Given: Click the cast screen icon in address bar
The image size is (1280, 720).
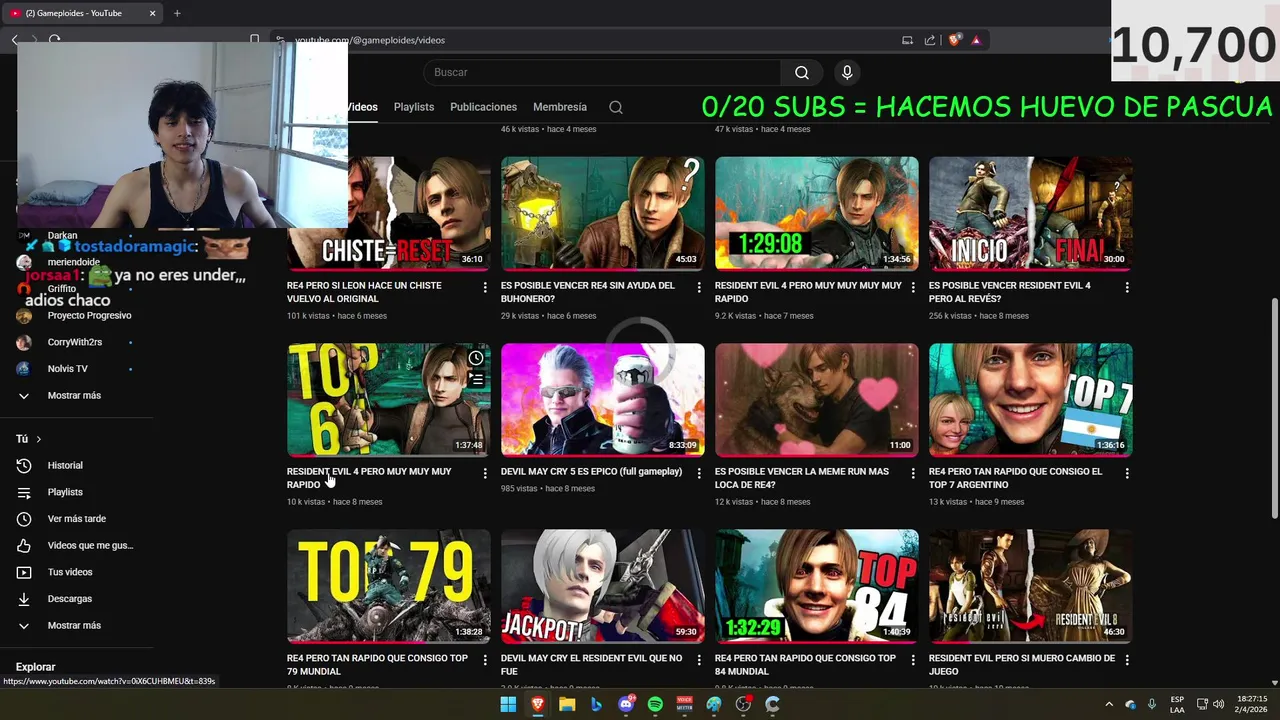Looking at the screenshot, I should tap(907, 40).
